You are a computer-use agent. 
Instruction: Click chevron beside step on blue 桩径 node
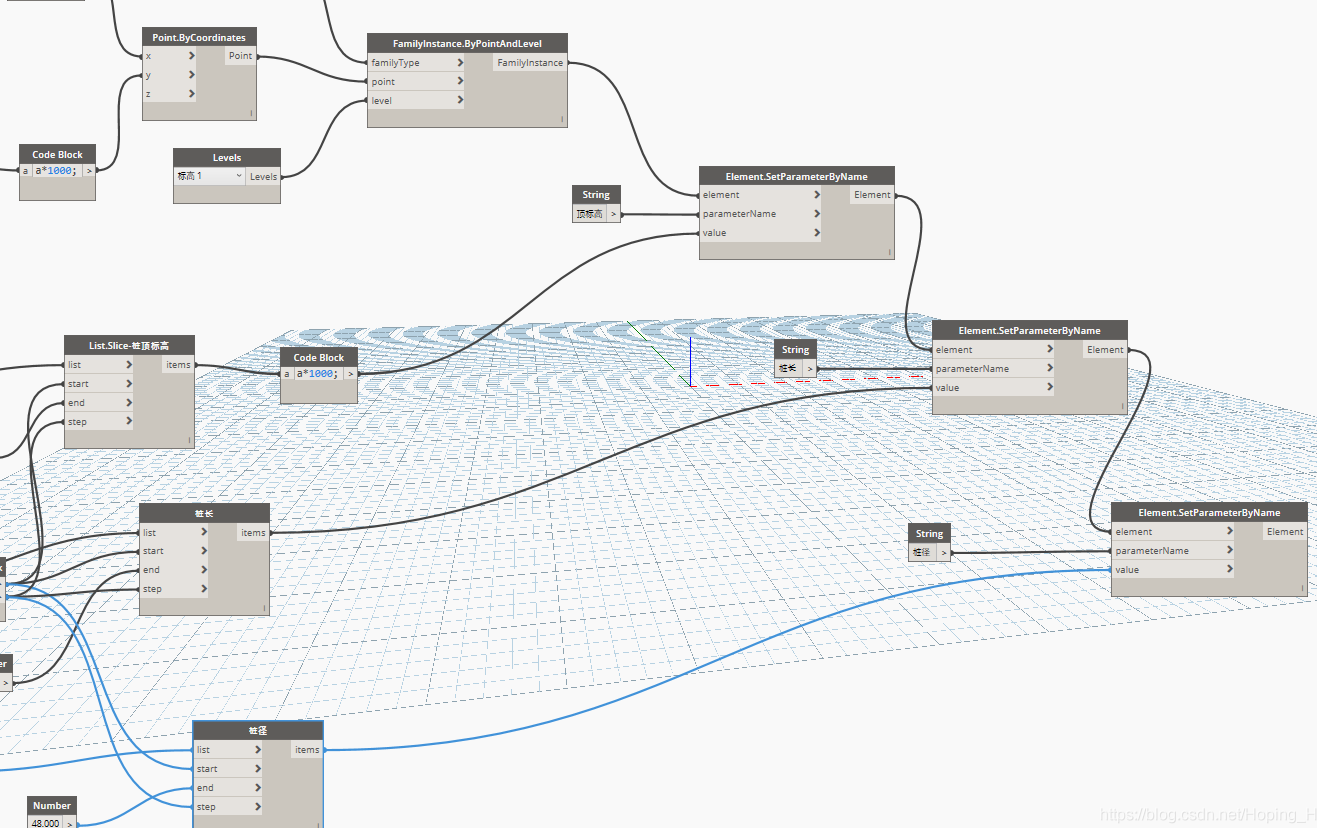[258, 807]
